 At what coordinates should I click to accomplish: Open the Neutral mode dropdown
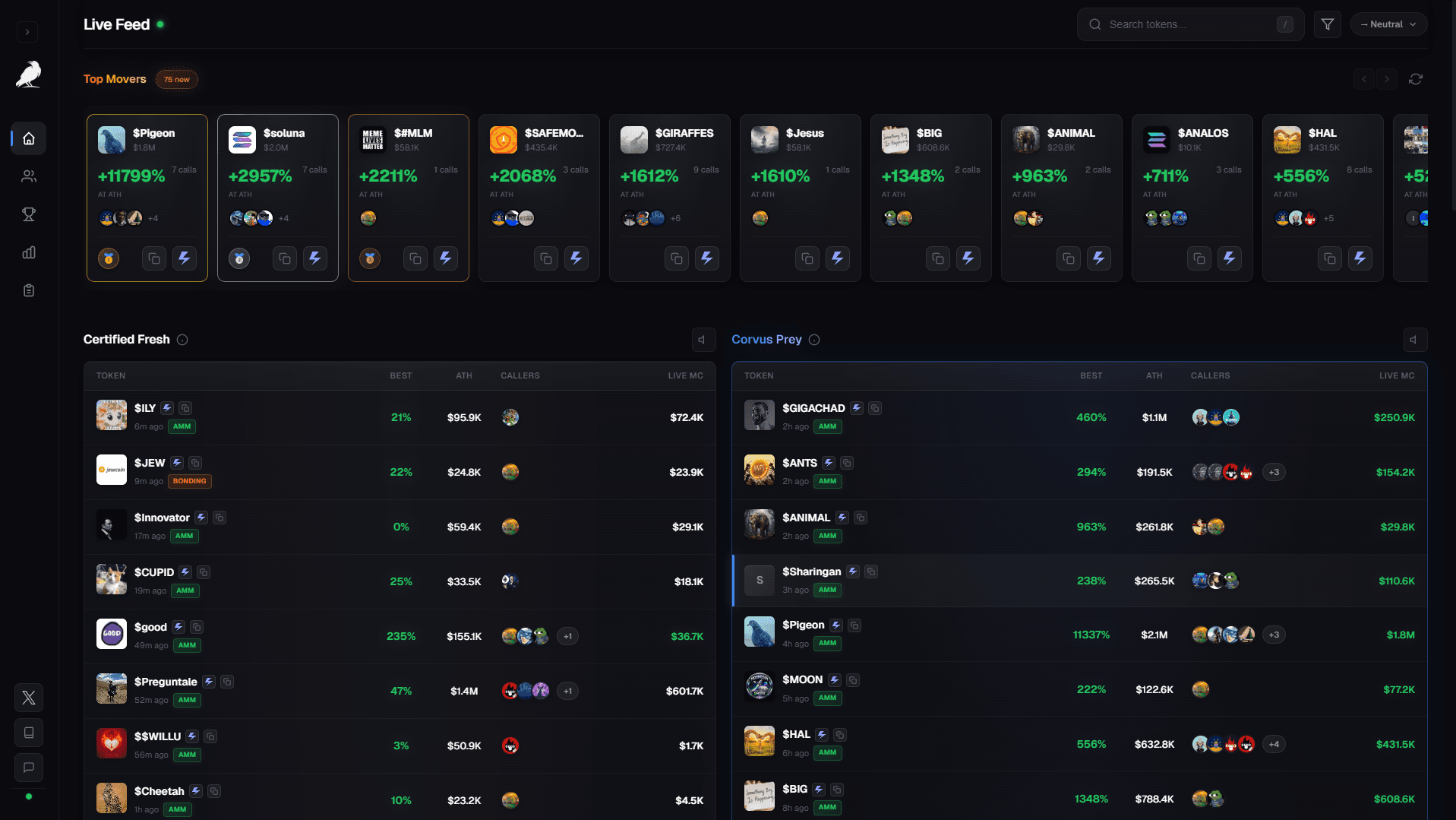(1388, 24)
